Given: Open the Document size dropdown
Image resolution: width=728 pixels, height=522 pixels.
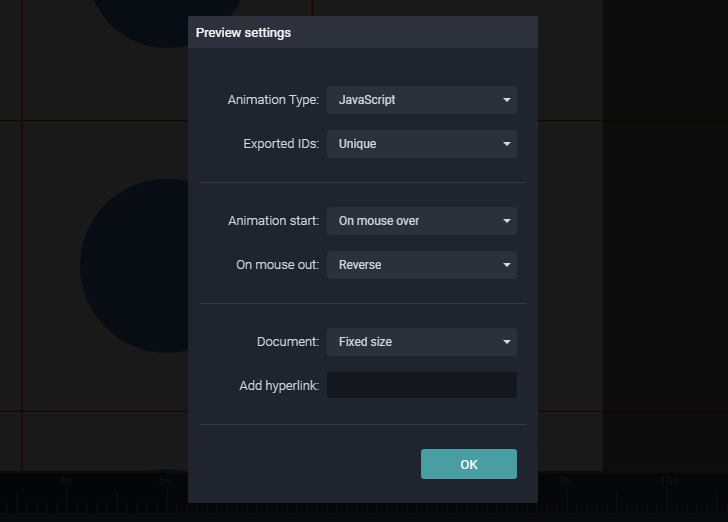Looking at the screenshot, I should [x=420, y=342].
